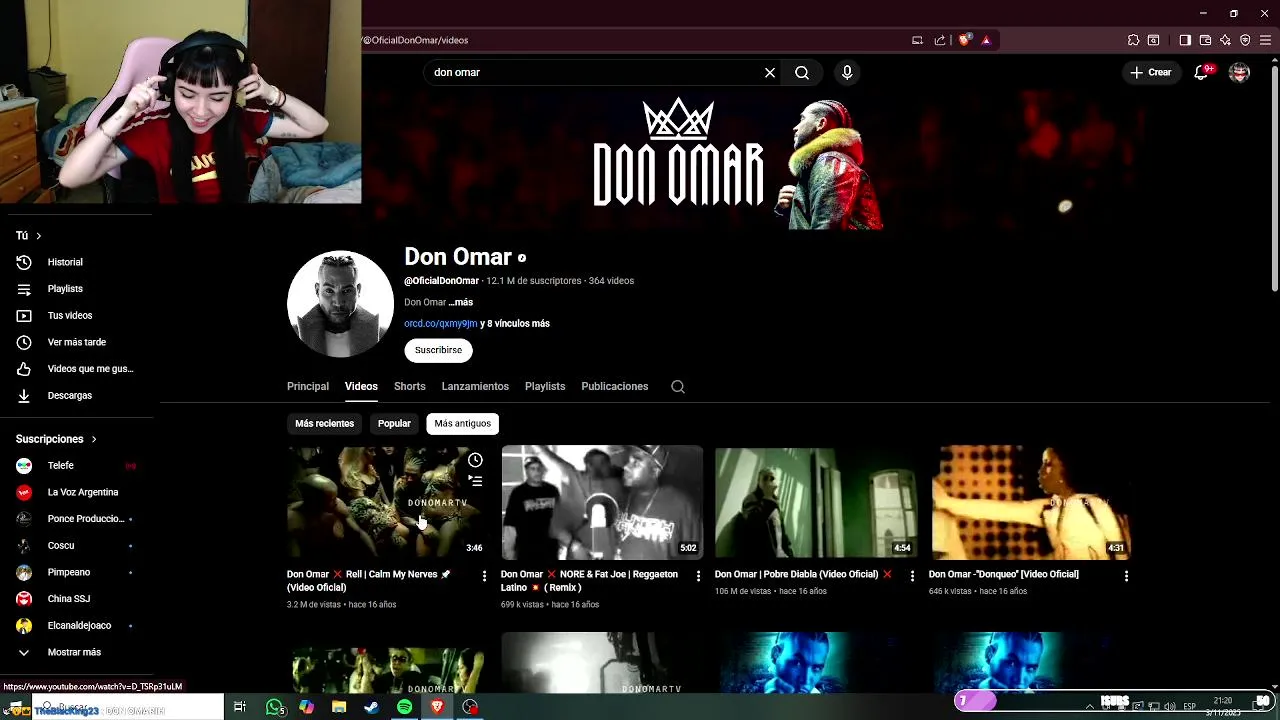Viewport: 1280px width, 720px height.
Task: Open the browser extensions puzzle icon
Action: [x=1133, y=40]
